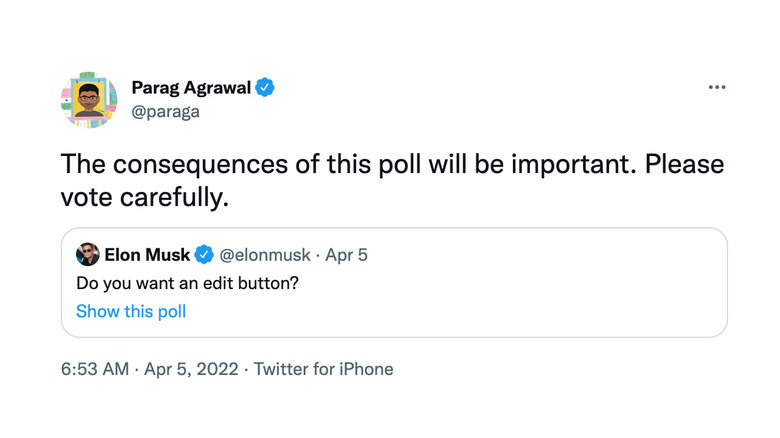The image size is (780, 438).
Task: Open the tweet's three-dot more menu
Action: [716, 88]
